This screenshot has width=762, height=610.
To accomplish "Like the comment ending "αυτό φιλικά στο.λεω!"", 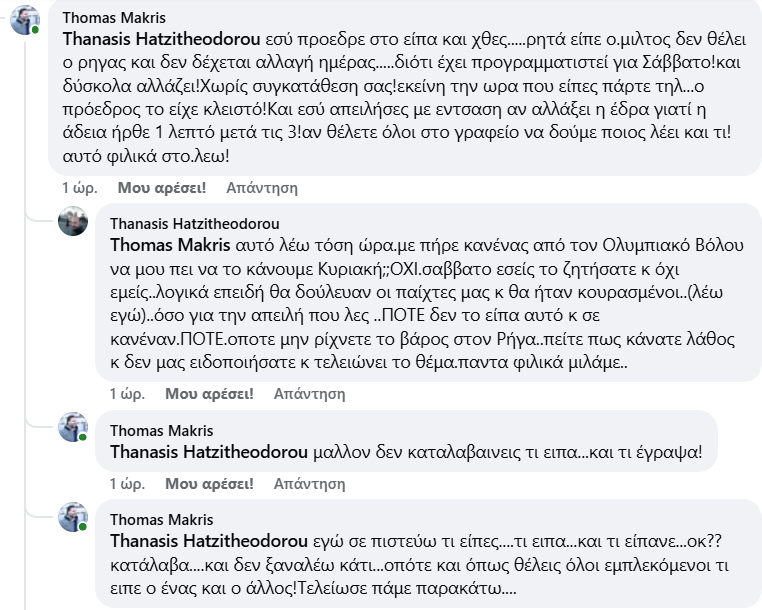I will click(162, 187).
